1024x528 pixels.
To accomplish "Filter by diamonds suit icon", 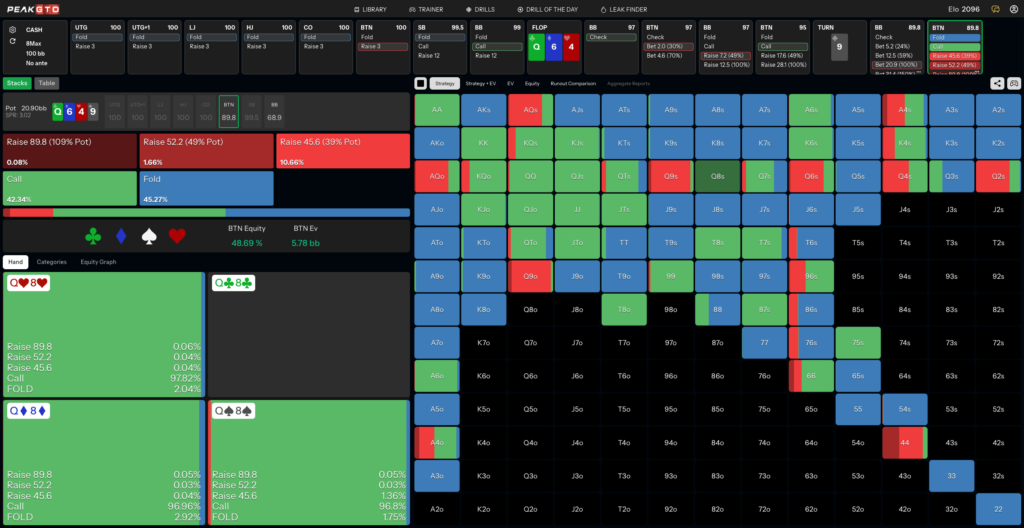I will click(121, 237).
